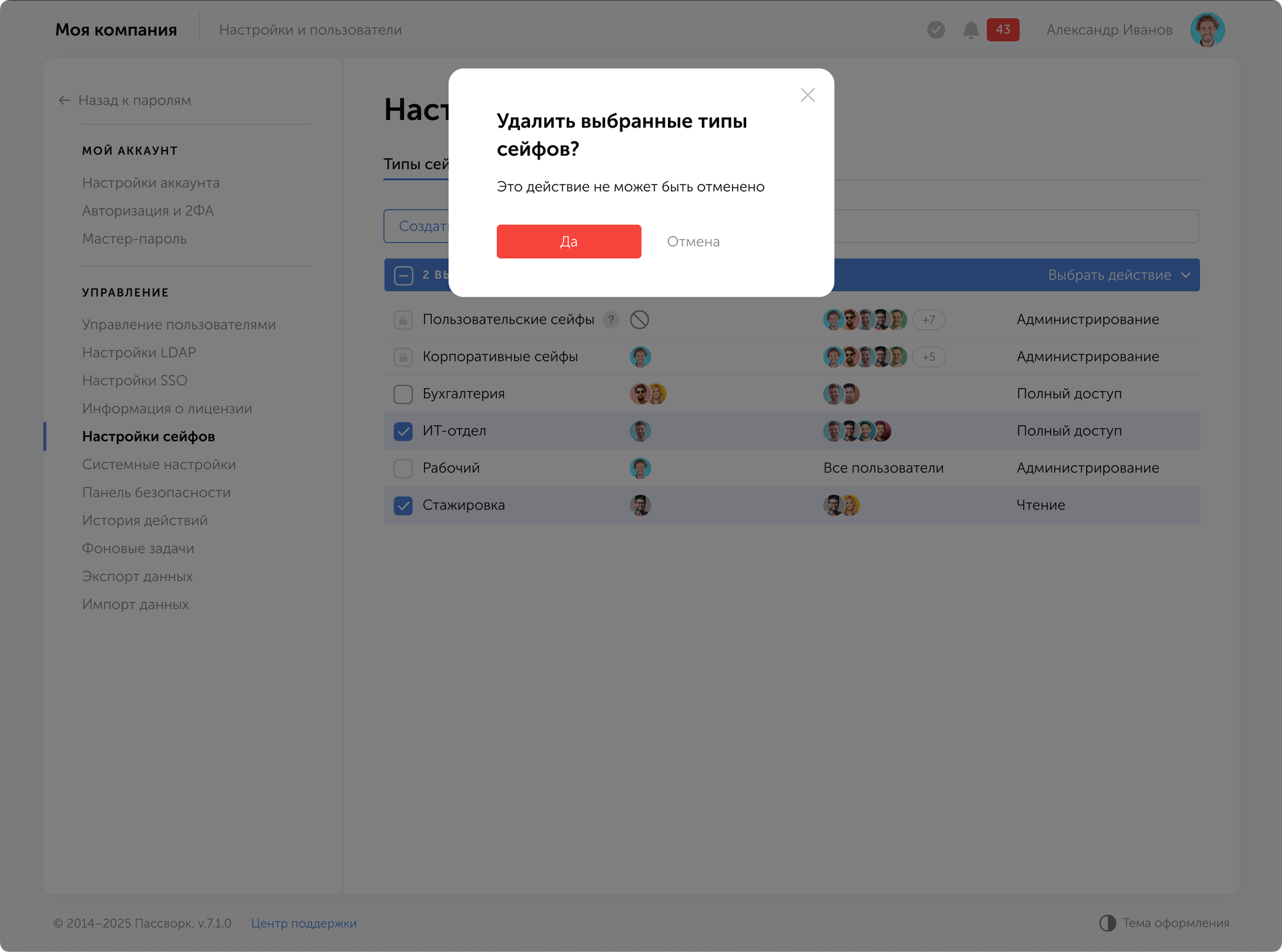Confirm deletion with the Да button

coord(569,242)
